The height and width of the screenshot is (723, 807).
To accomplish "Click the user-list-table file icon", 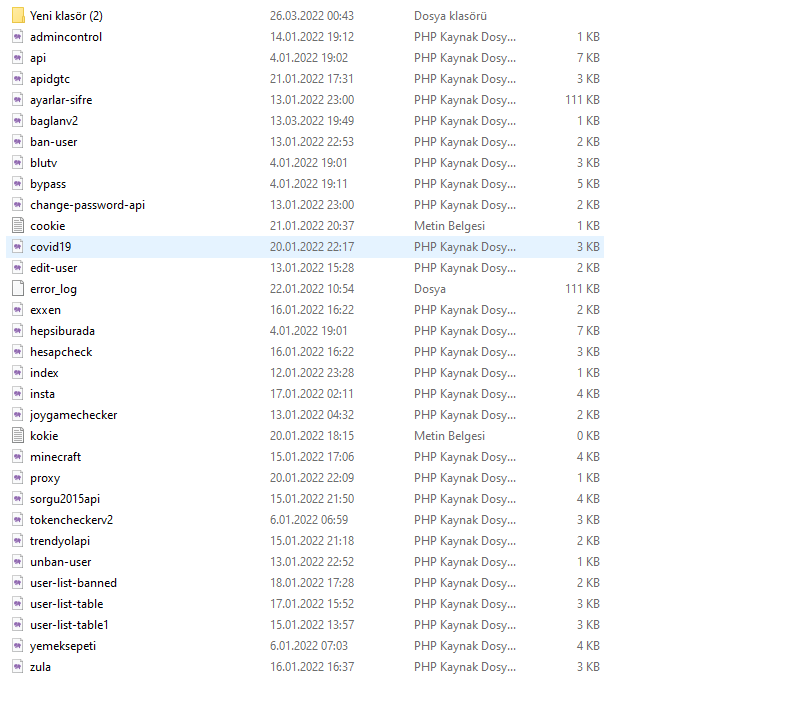I will pyautogui.click(x=18, y=604).
